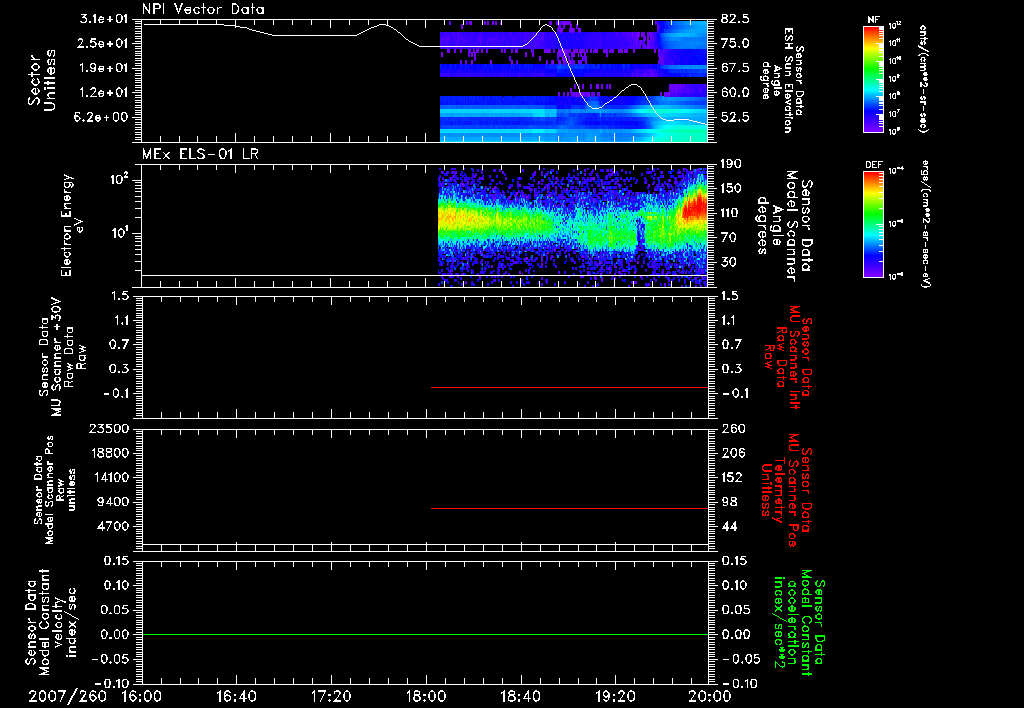The image size is (1024, 708).
Task: Click the 10² electron energy tick
Action: [120, 179]
